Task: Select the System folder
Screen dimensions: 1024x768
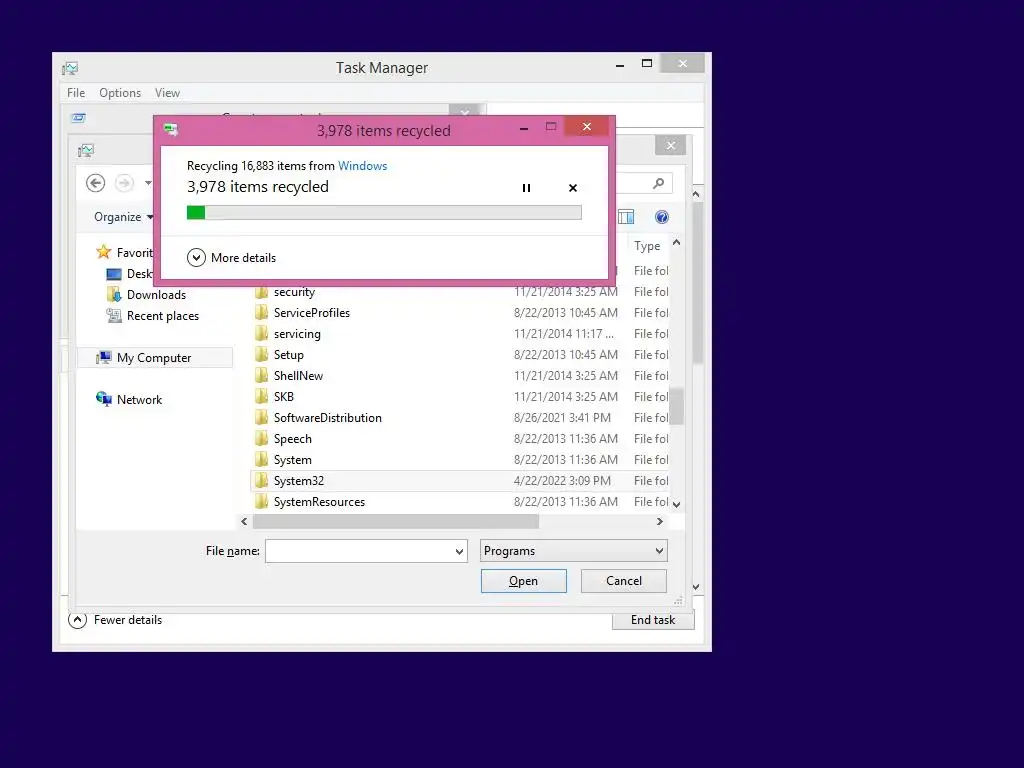Action: click(293, 460)
